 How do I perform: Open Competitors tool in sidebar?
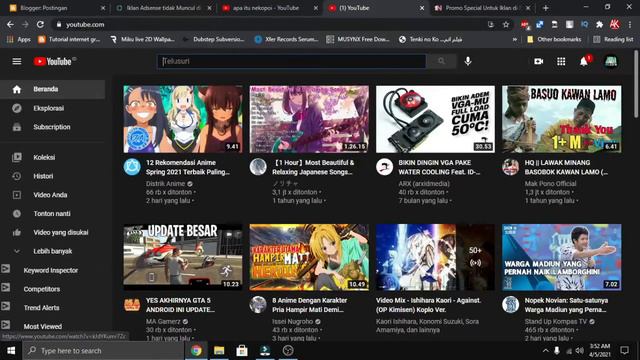point(42,289)
